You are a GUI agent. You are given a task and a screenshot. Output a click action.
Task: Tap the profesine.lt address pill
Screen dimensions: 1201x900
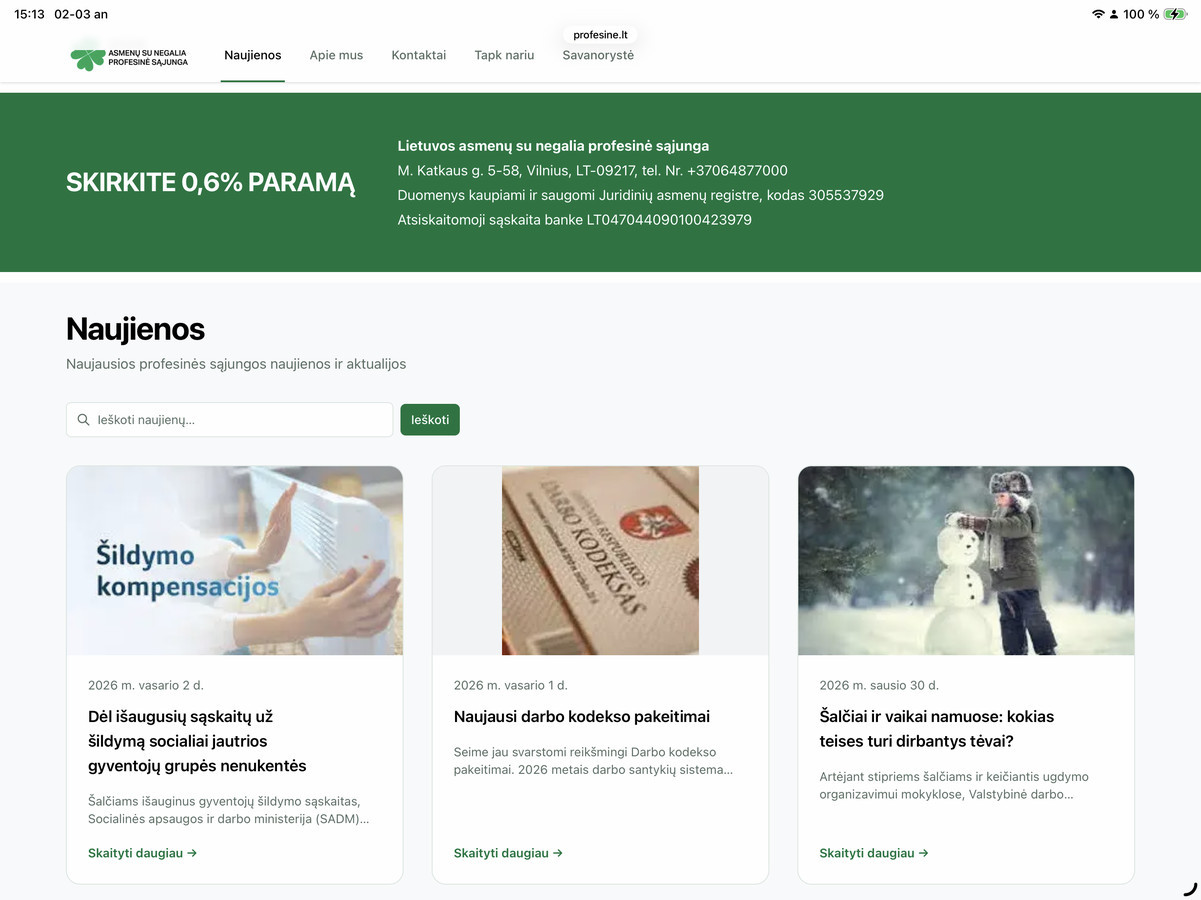click(600, 35)
